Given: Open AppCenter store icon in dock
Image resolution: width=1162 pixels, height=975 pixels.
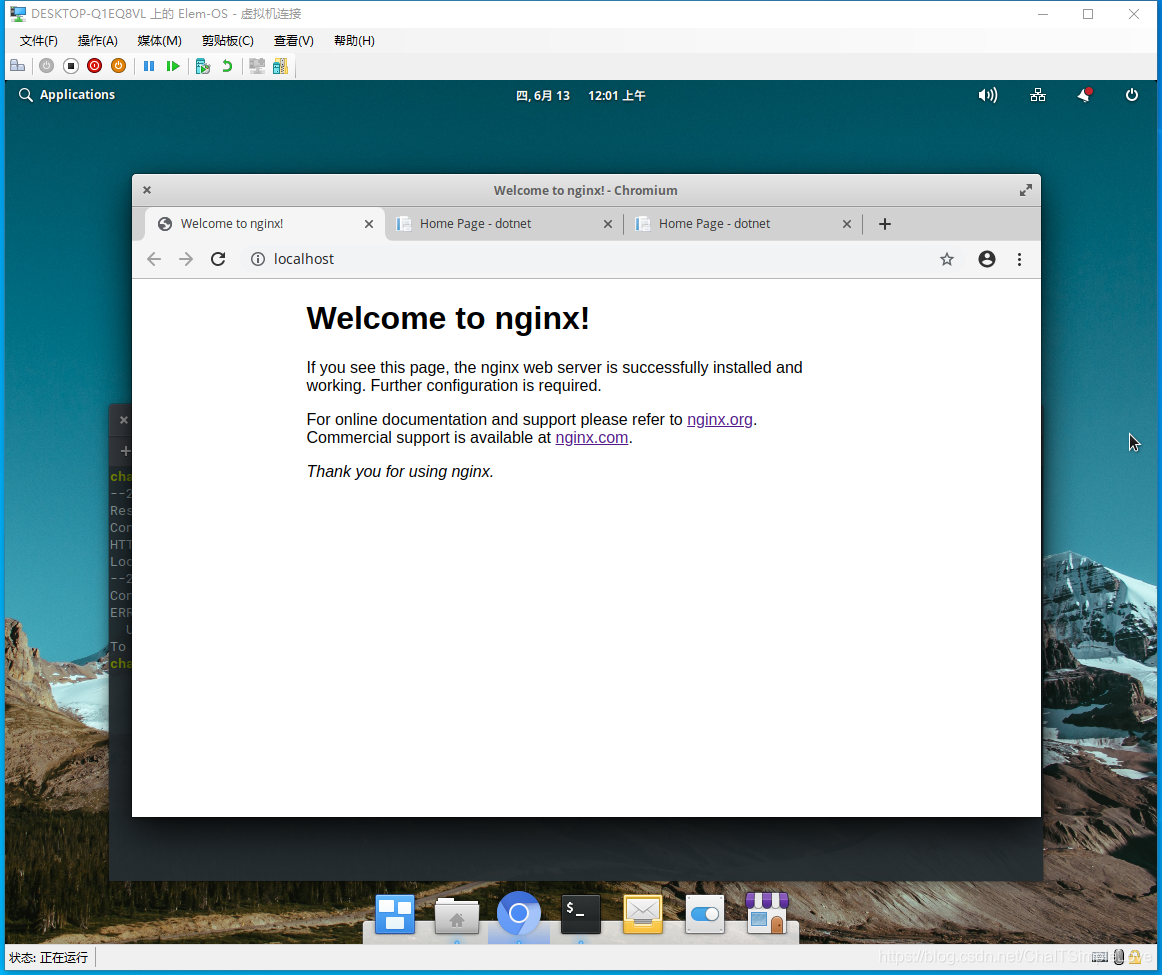Looking at the screenshot, I should 767,913.
